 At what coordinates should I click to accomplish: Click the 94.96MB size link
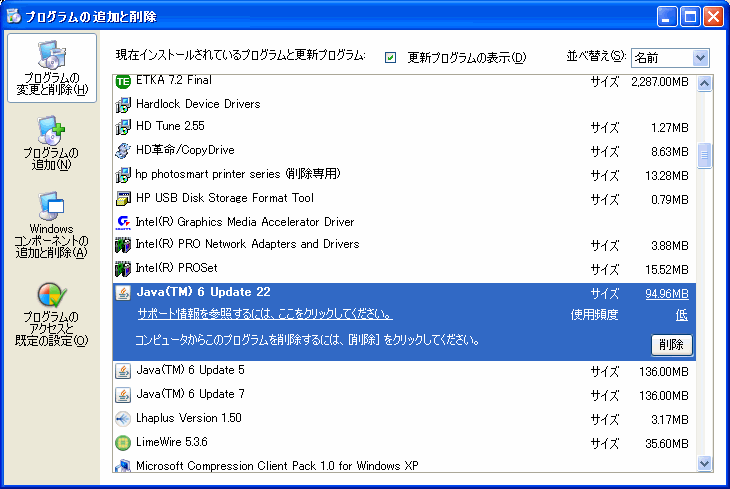click(x=667, y=293)
